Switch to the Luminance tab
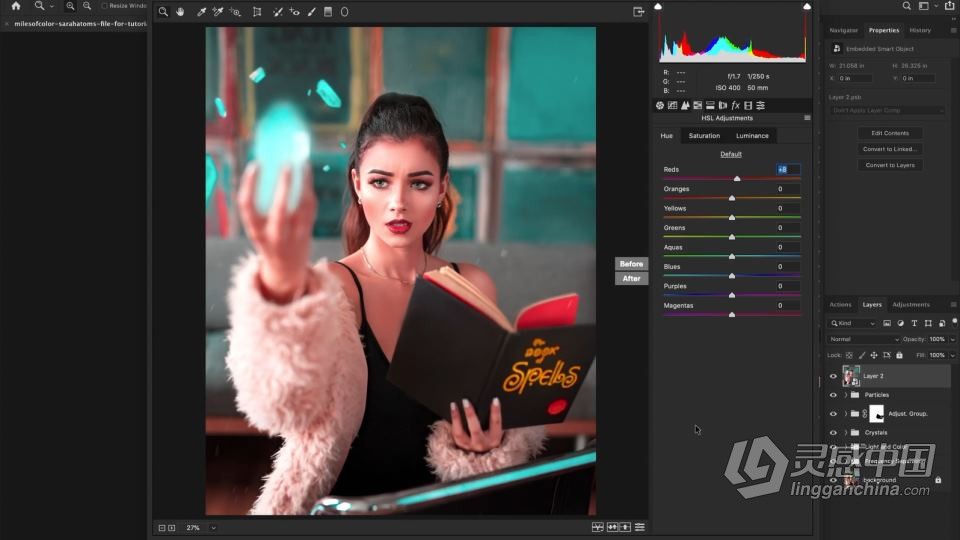This screenshot has width=960, height=540. coord(752,136)
